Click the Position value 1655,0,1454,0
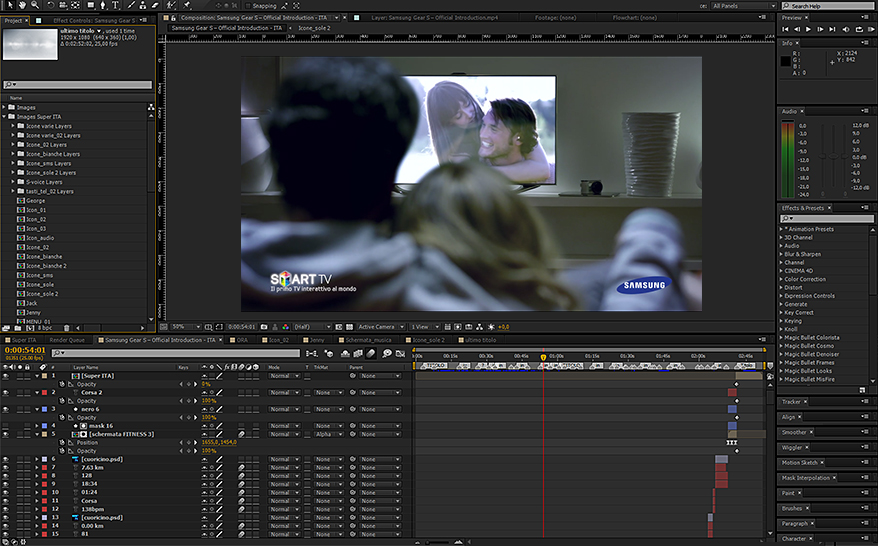878x546 pixels. tap(219, 442)
